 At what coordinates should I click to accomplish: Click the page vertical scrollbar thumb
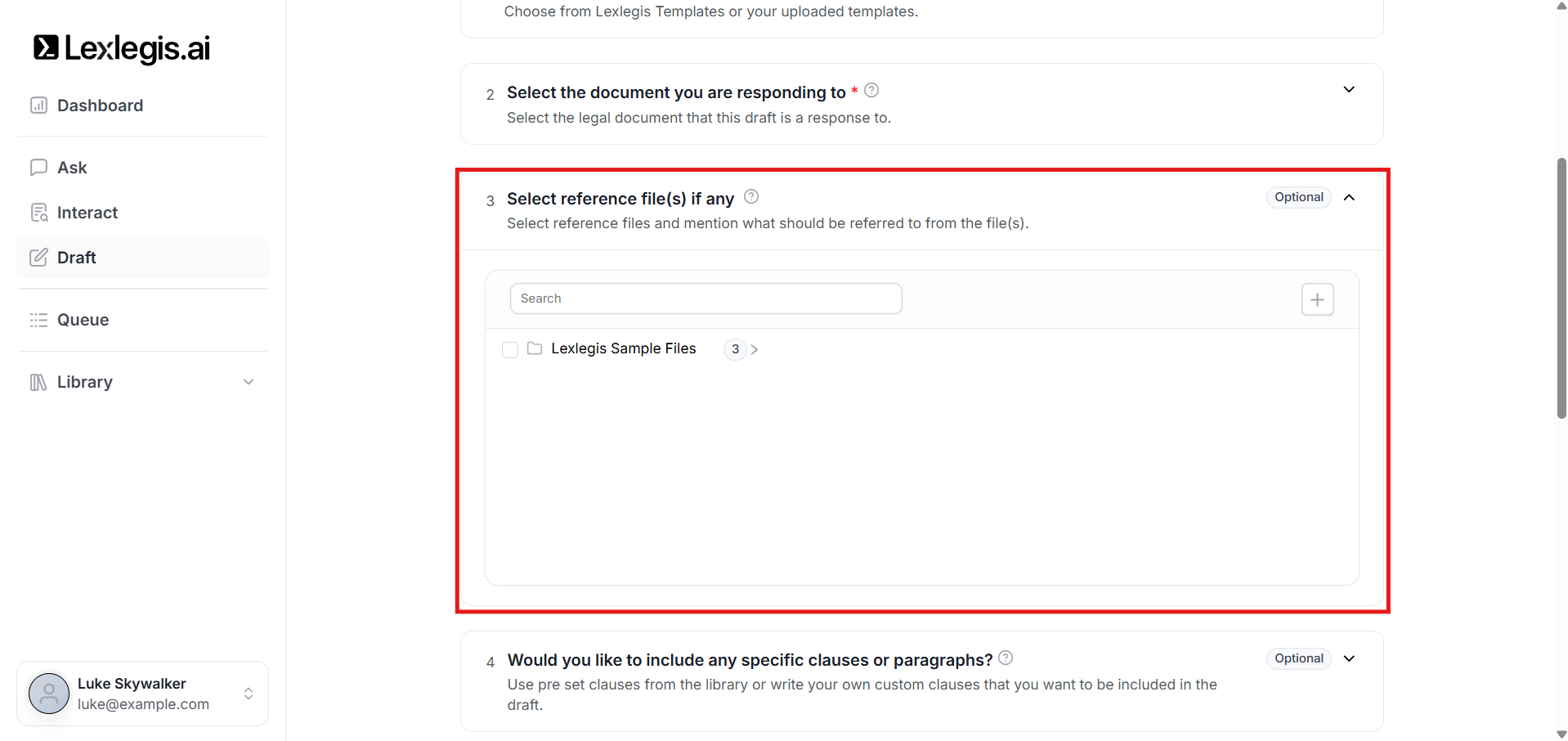click(1561, 288)
